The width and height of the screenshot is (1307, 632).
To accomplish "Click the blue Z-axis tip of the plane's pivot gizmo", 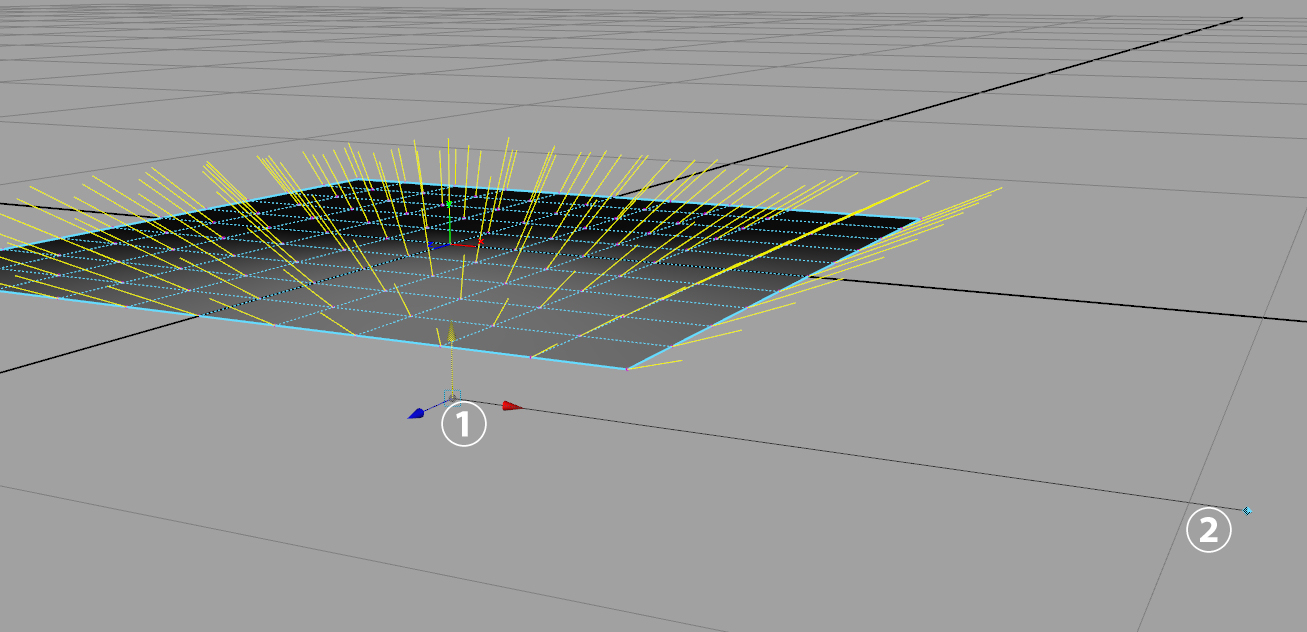I will [x=432, y=244].
